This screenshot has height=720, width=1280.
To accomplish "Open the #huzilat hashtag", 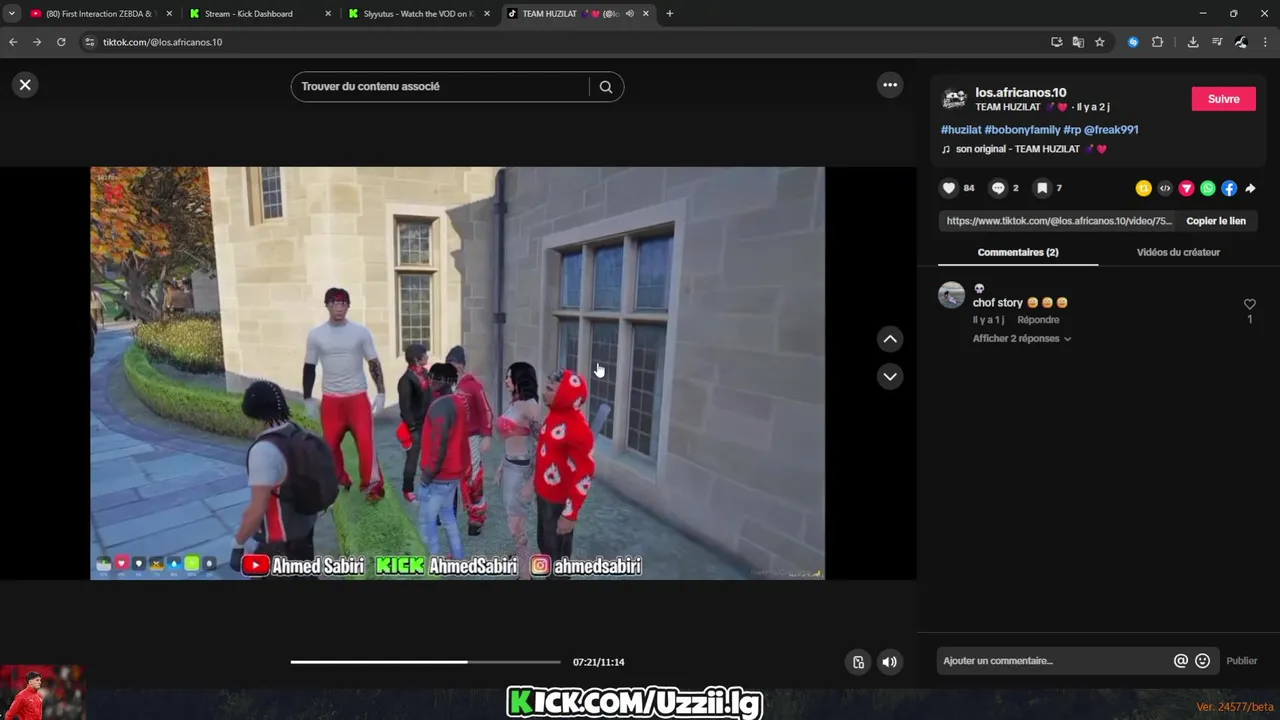I will click(961, 130).
